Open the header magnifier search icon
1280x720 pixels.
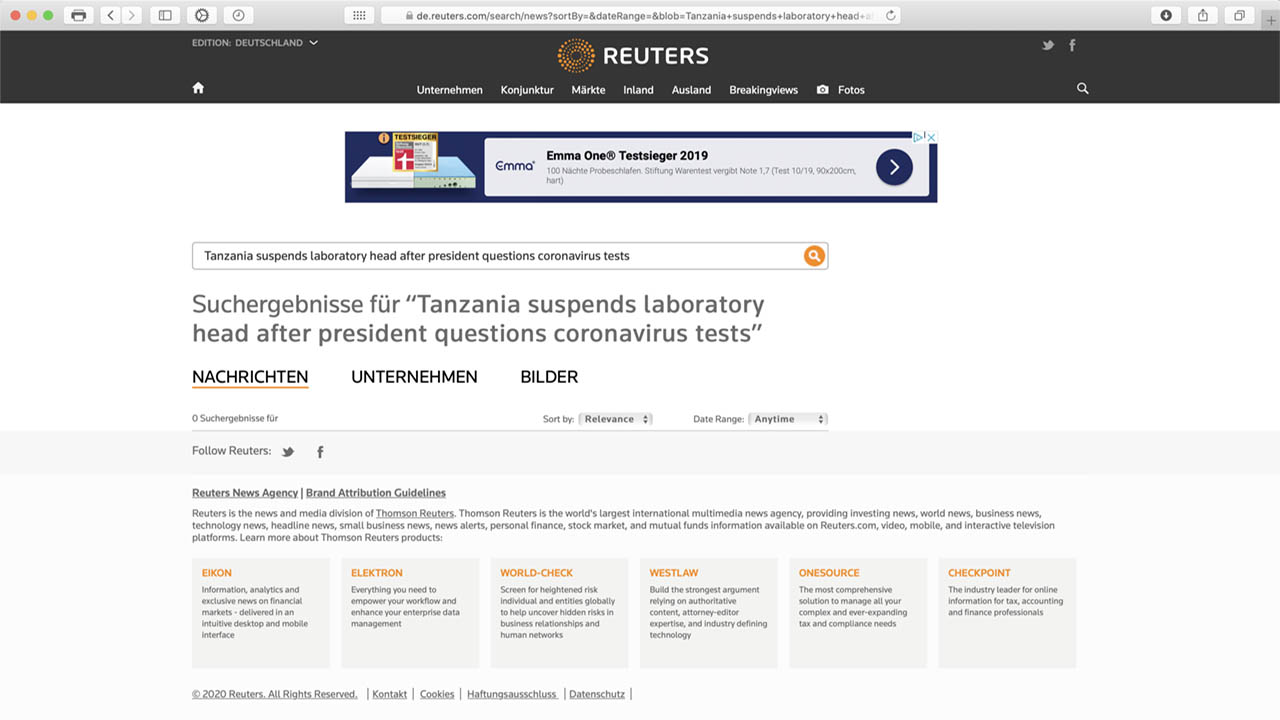coord(1082,89)
